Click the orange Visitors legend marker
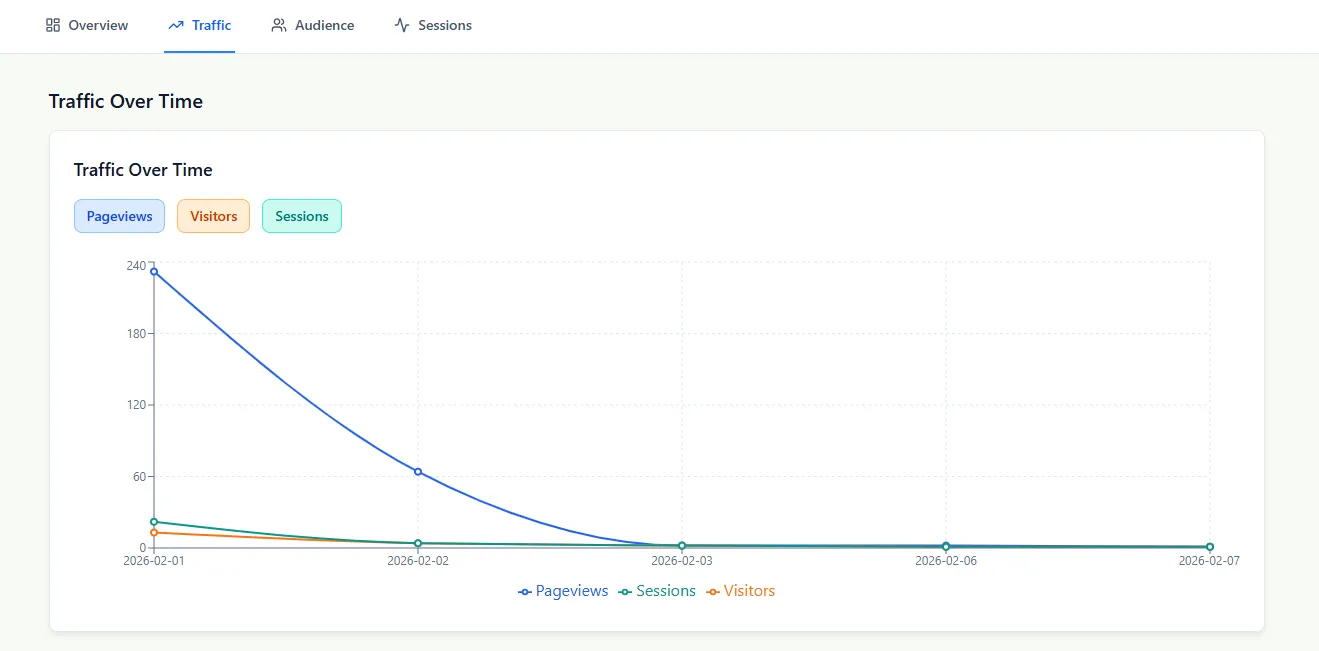This screenshot has width=1319, height=651. (x=715, y=591)
